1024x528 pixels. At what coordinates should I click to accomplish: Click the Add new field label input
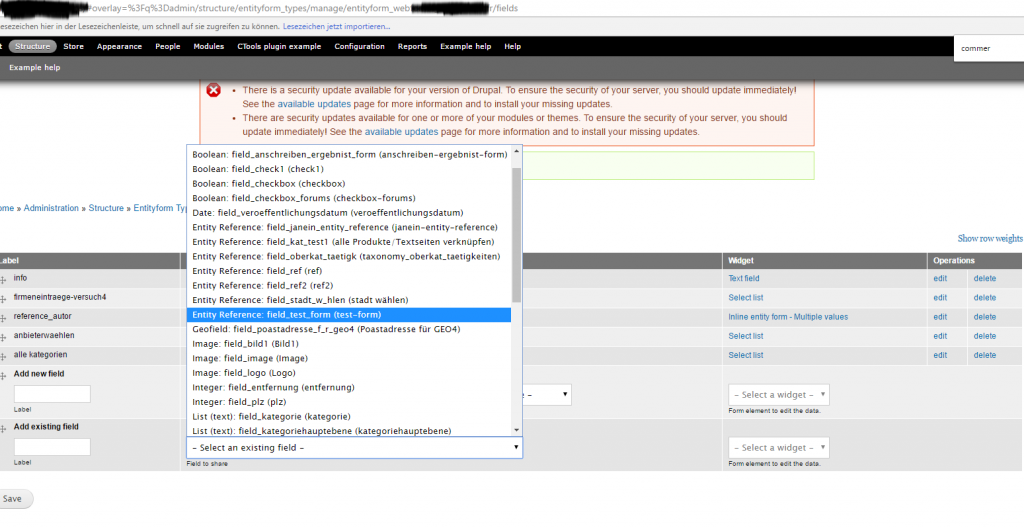[x=52, y=394]
